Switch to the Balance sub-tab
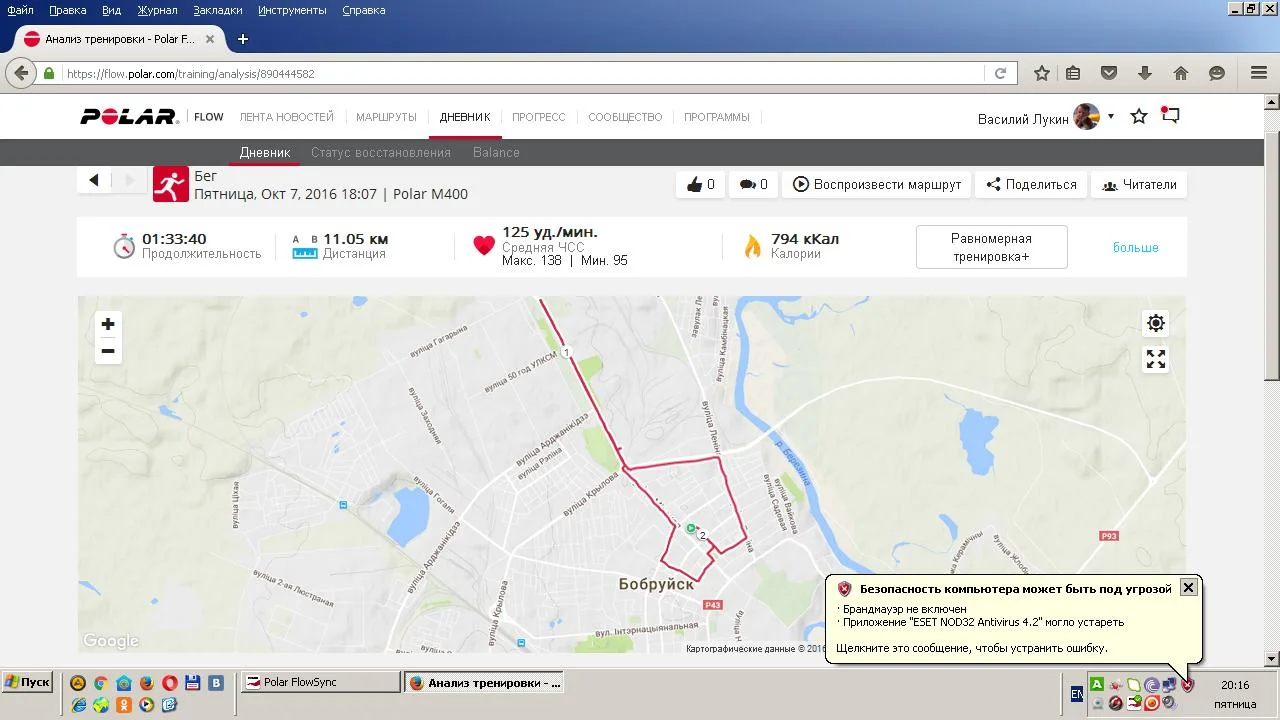The height and width of the screenshot is (720, 1280). coord(496,153)
